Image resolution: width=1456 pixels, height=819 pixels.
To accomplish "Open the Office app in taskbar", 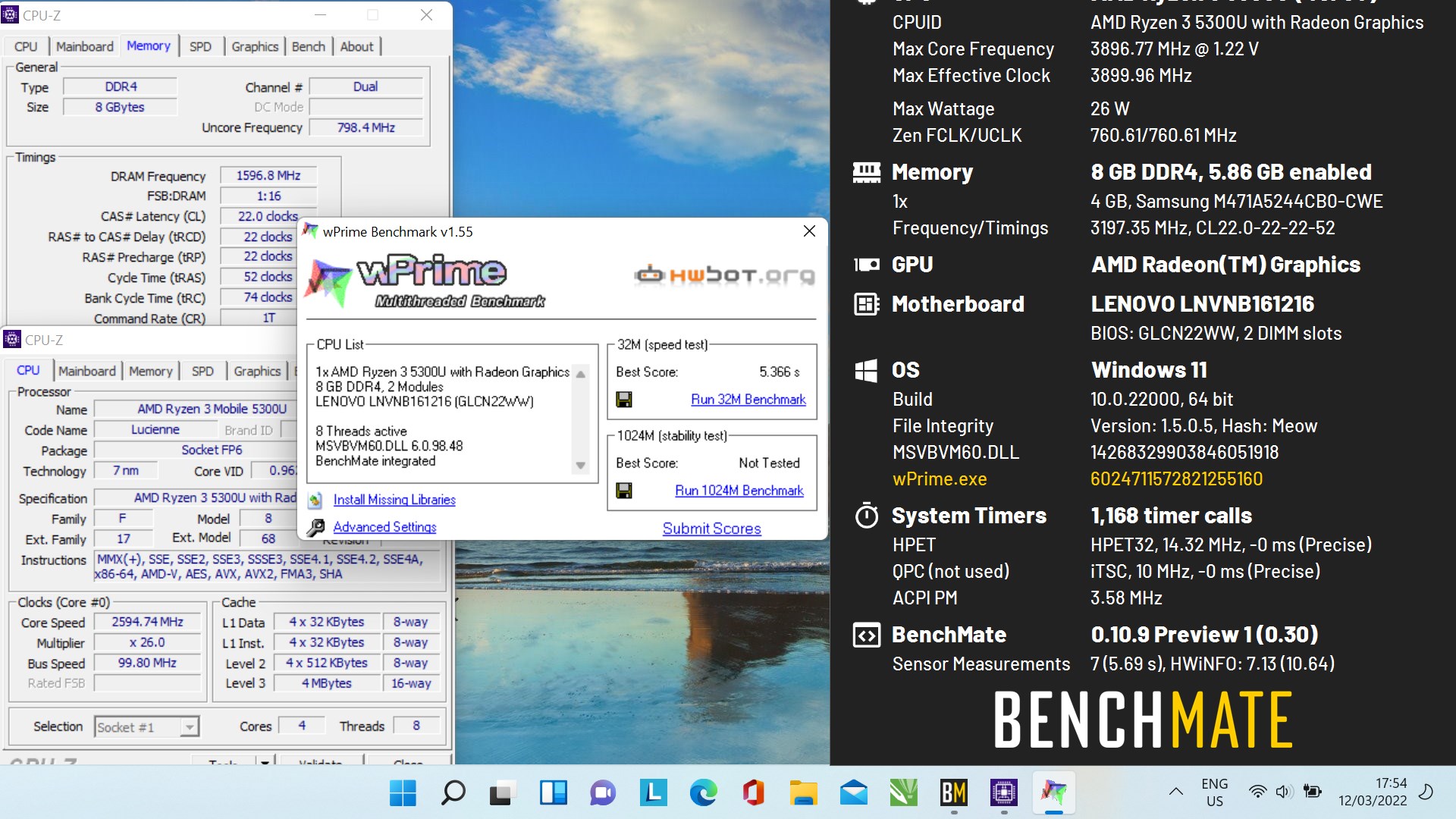I will coord(753,793).
